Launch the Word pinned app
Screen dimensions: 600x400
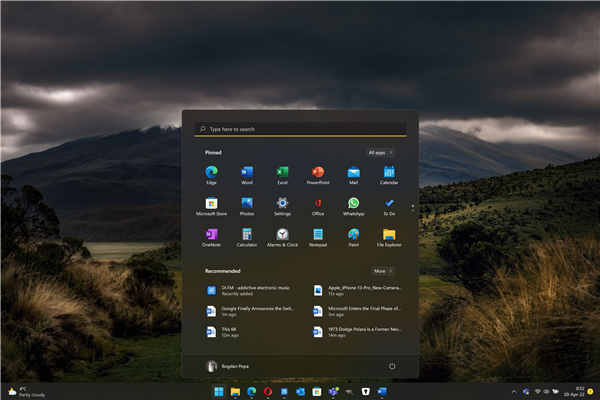247,173
